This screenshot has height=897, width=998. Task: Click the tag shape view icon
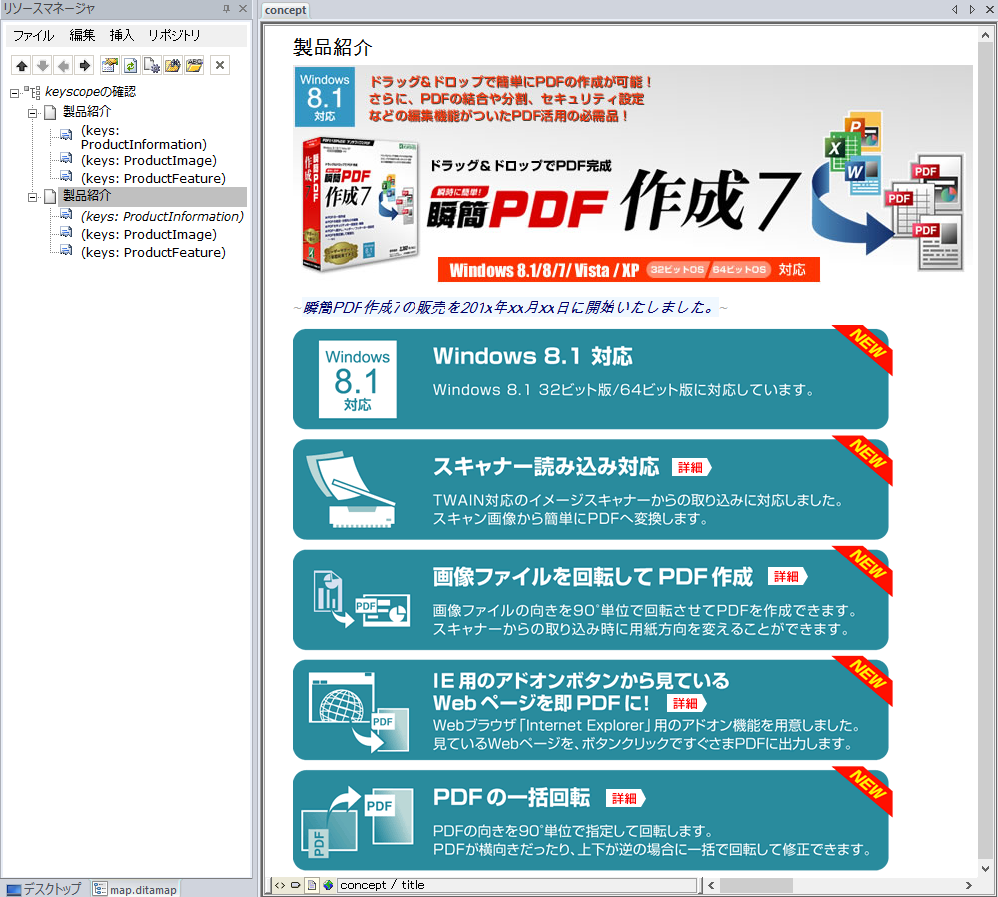point(296,886)
